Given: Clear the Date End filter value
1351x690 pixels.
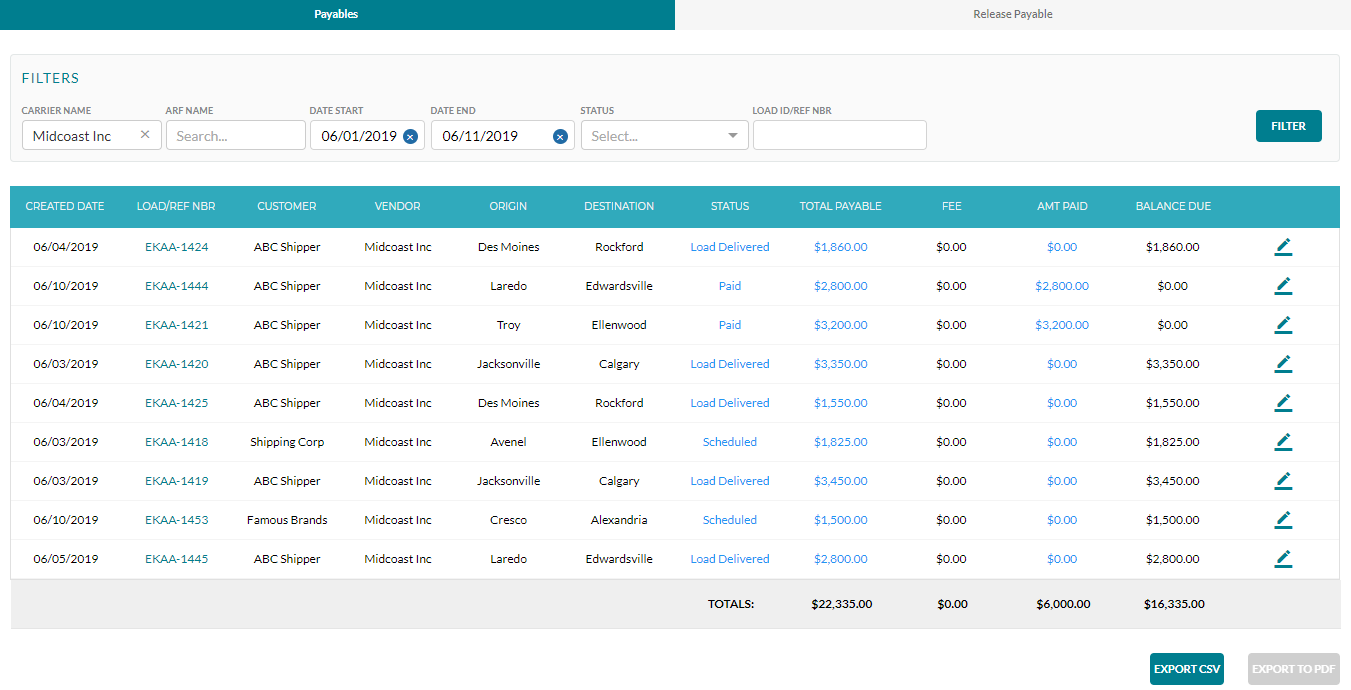Looking at the screenshot, I should point(560,137).
